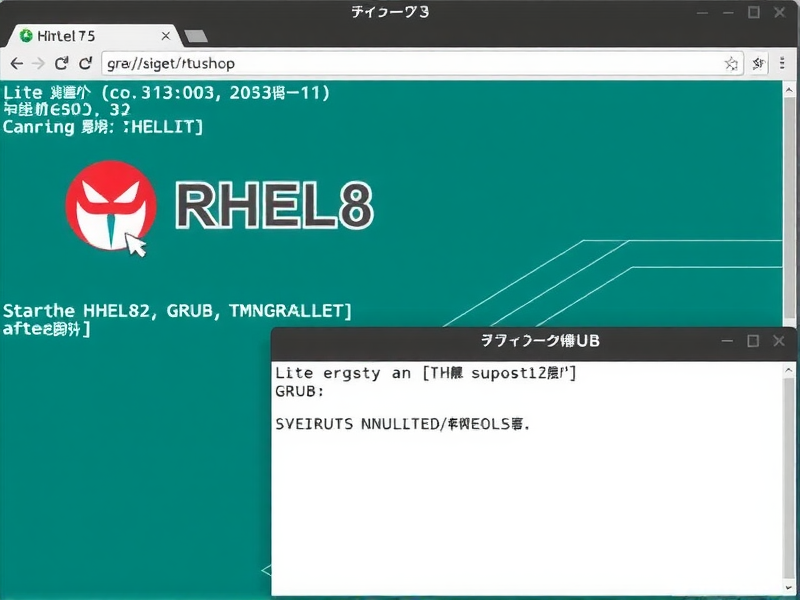Image resolution: width=800 pixels, height=600 pixels.
Task: Click the browser back arrow icon
Action: [x=17, y=62]
